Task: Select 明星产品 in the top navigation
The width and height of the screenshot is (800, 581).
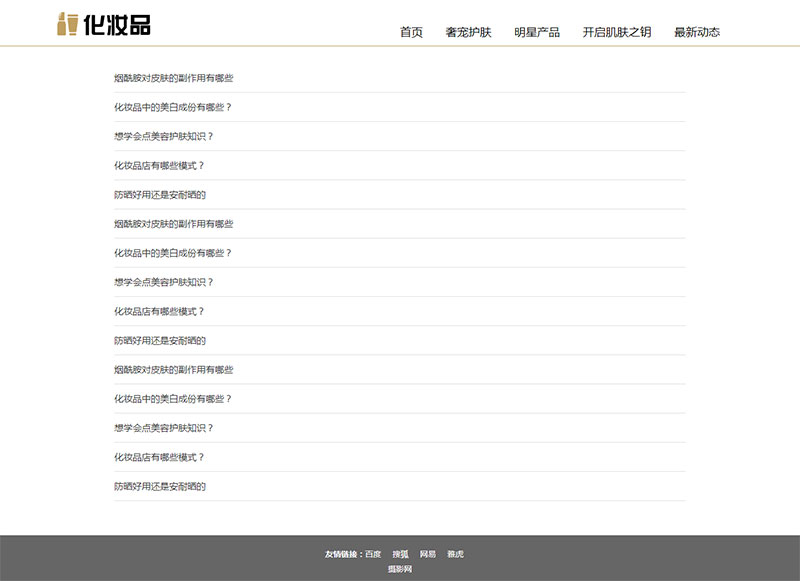Action: coord(537,32)
